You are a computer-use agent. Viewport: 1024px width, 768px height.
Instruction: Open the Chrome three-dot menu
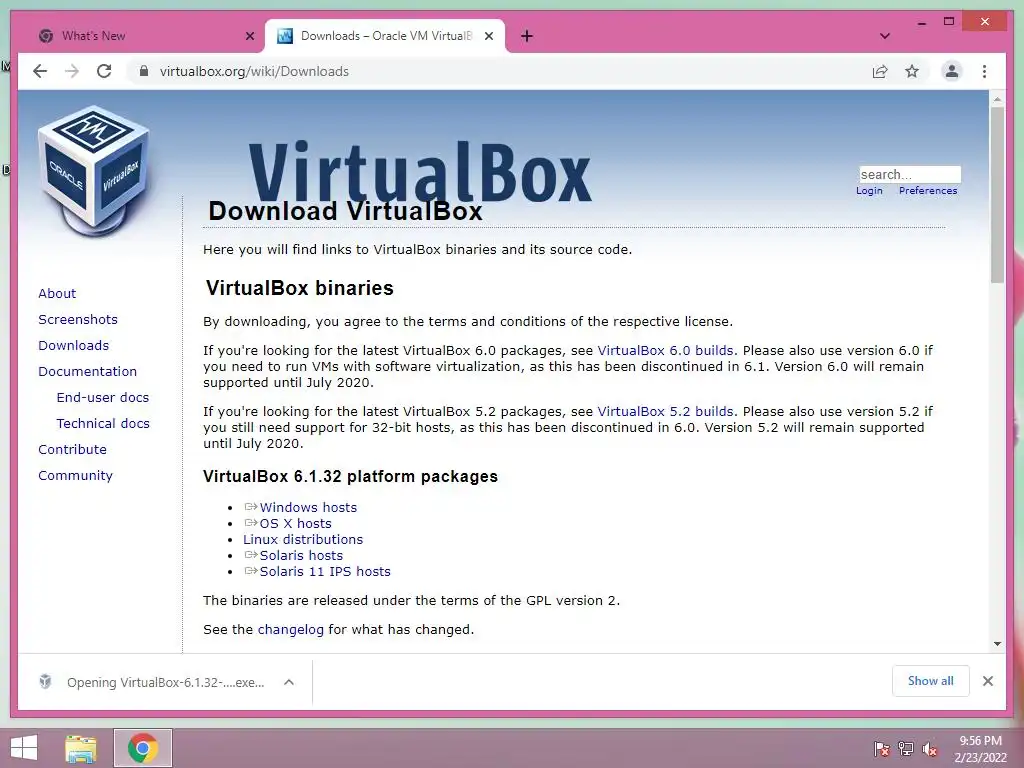[984, 71]
